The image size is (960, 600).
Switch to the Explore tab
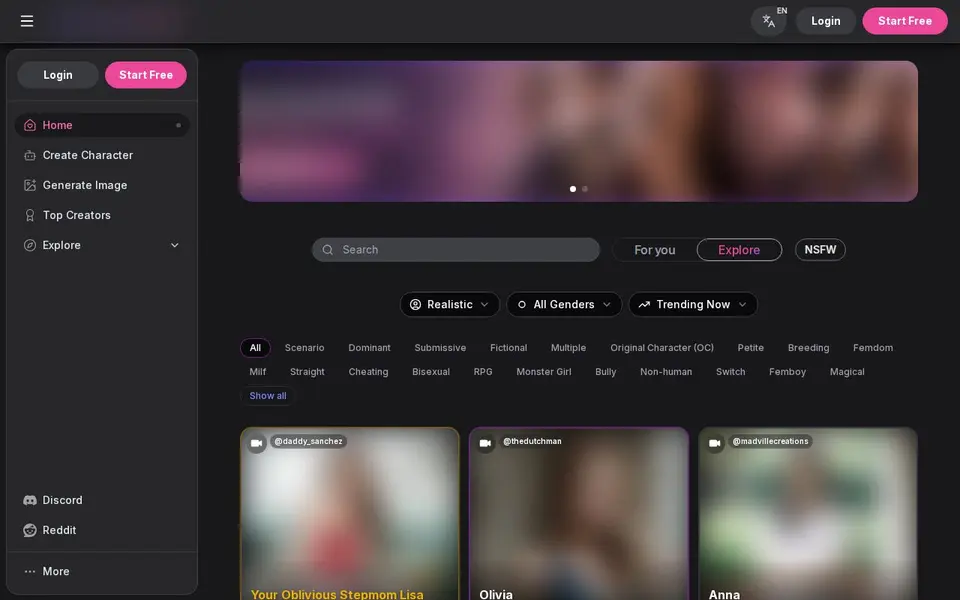(739, 250)
